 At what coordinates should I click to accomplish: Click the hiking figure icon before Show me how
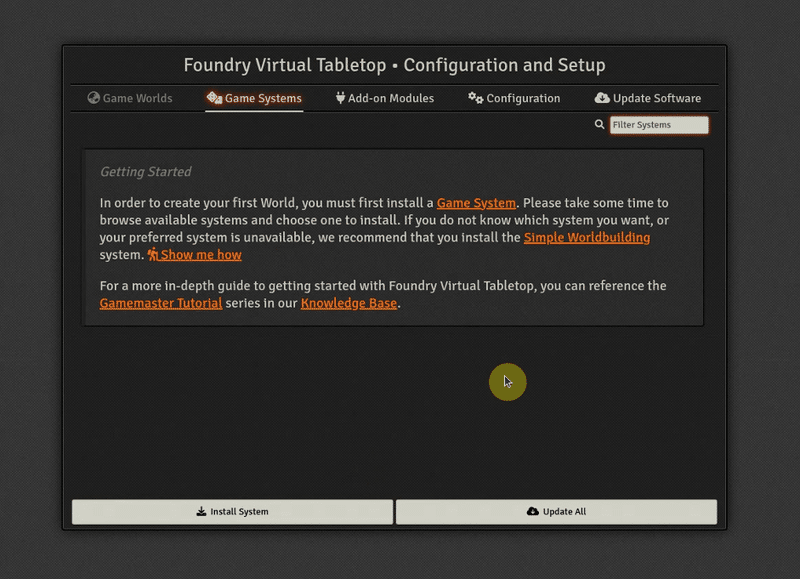(153, 254)
